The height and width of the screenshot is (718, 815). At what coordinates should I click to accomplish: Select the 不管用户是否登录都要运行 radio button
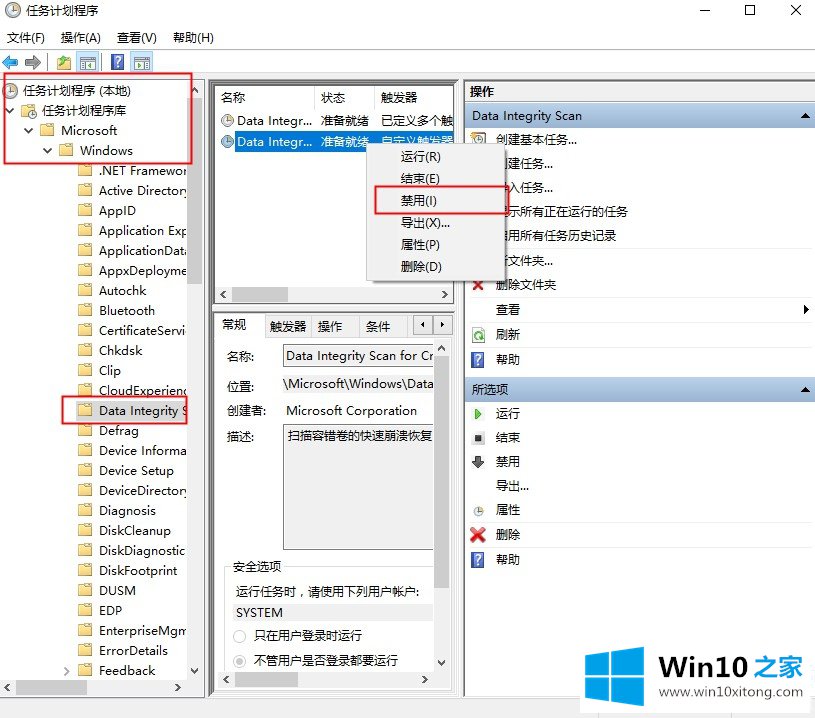pyautogui.click(x=240, y=661)
